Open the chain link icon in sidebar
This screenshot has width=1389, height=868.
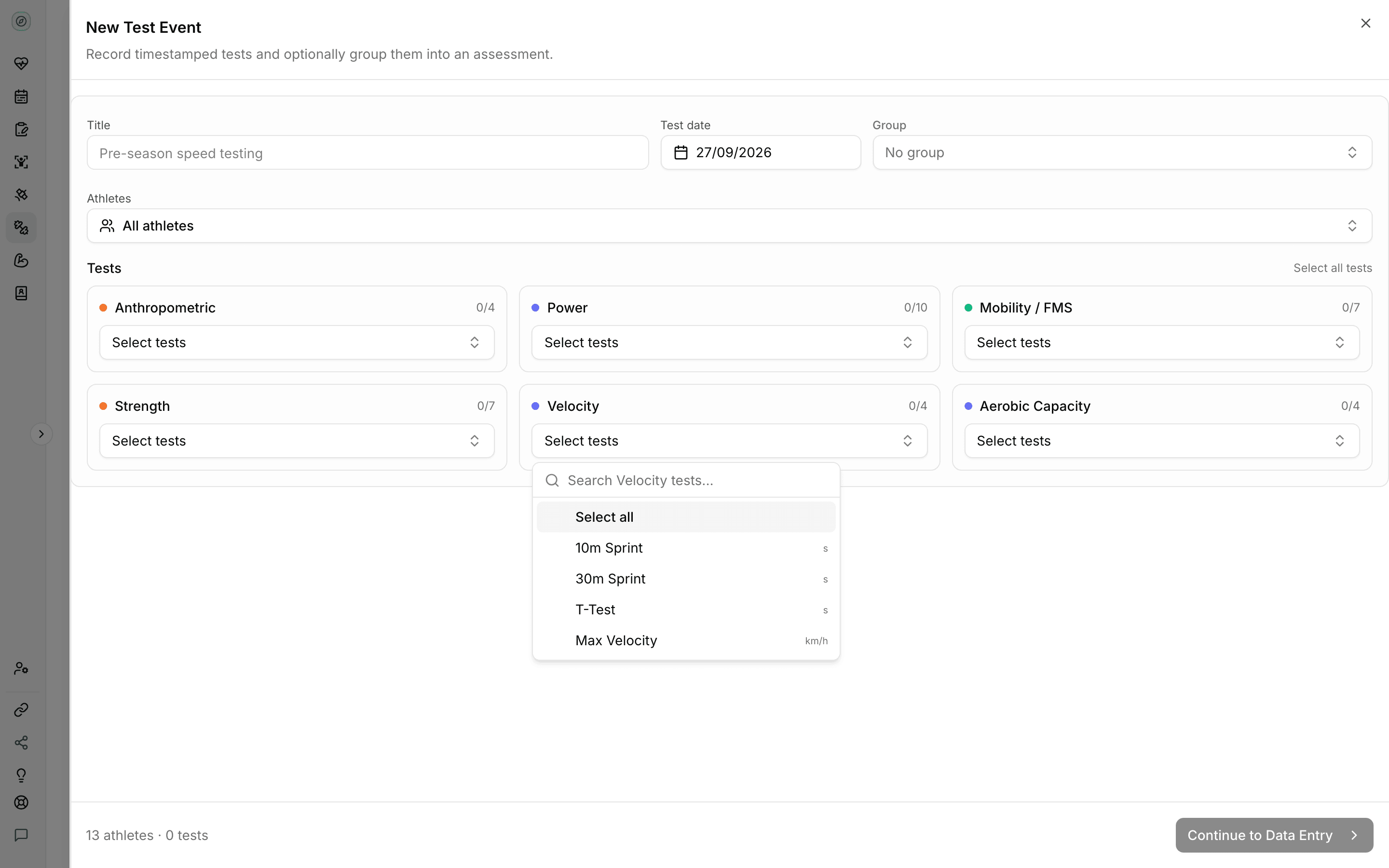click(21, 710)
